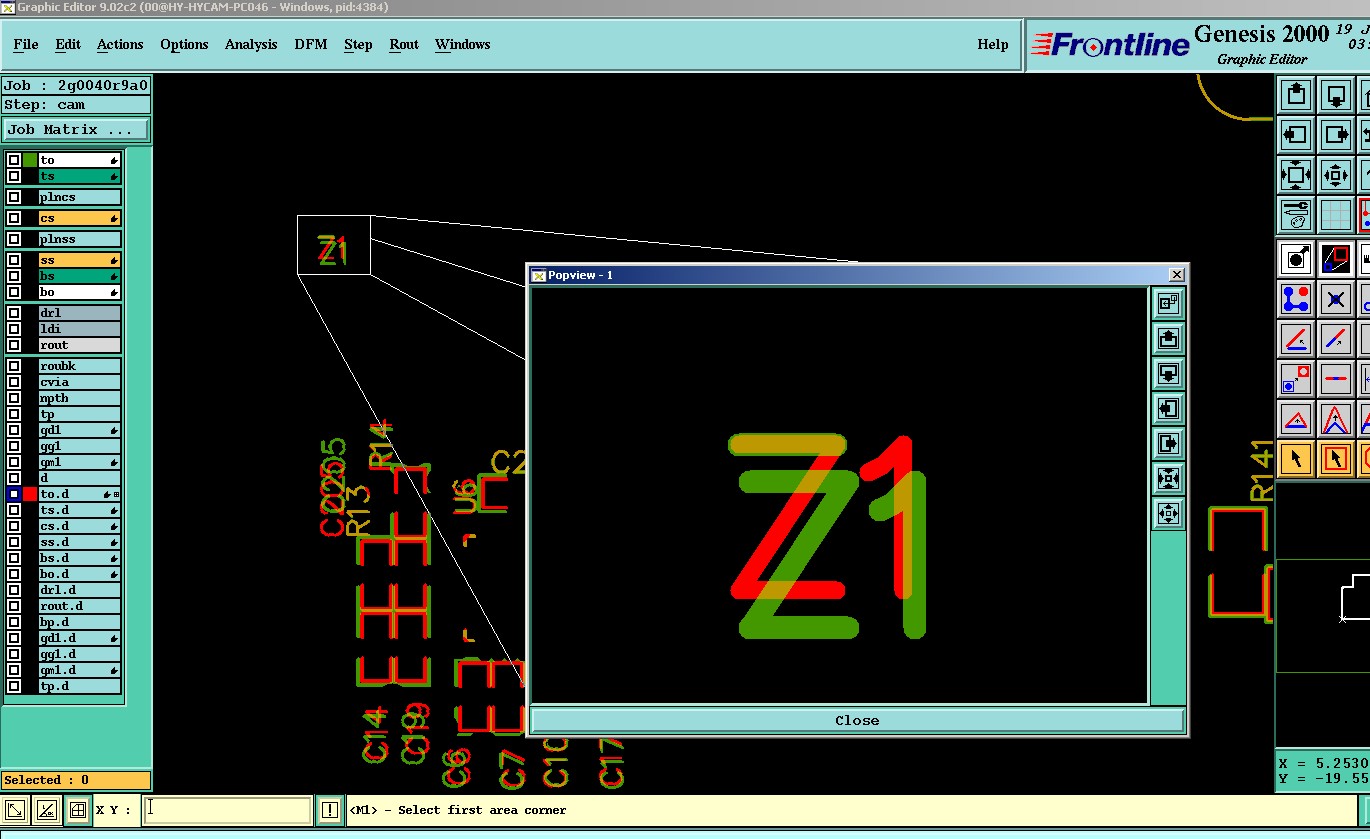Select the red-blue diagonal line tool
Image resolution: width=1370 pixels, height=839 pixels.
1336,339
